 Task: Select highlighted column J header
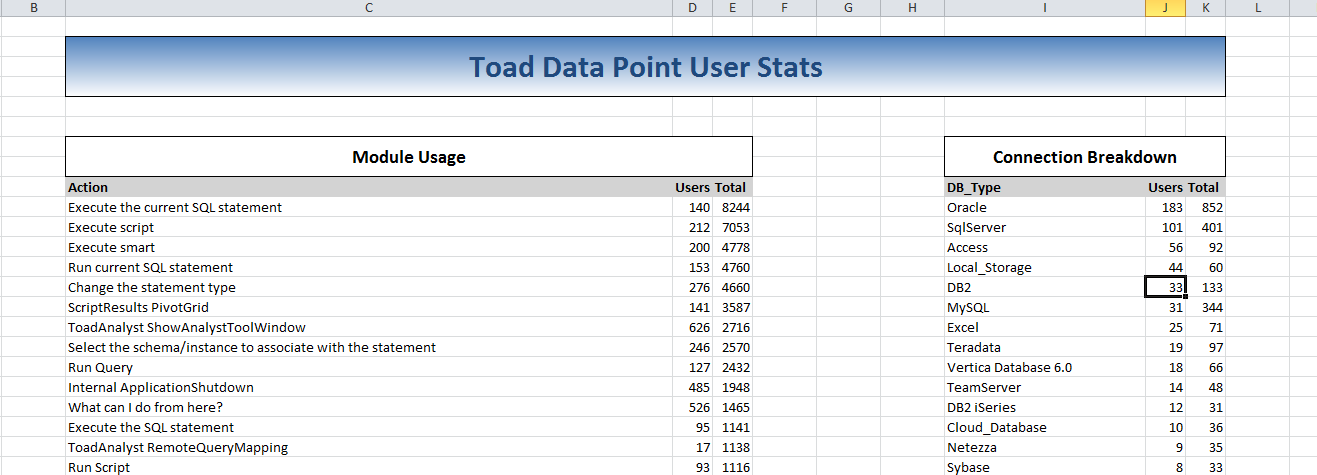[1165, 8]
